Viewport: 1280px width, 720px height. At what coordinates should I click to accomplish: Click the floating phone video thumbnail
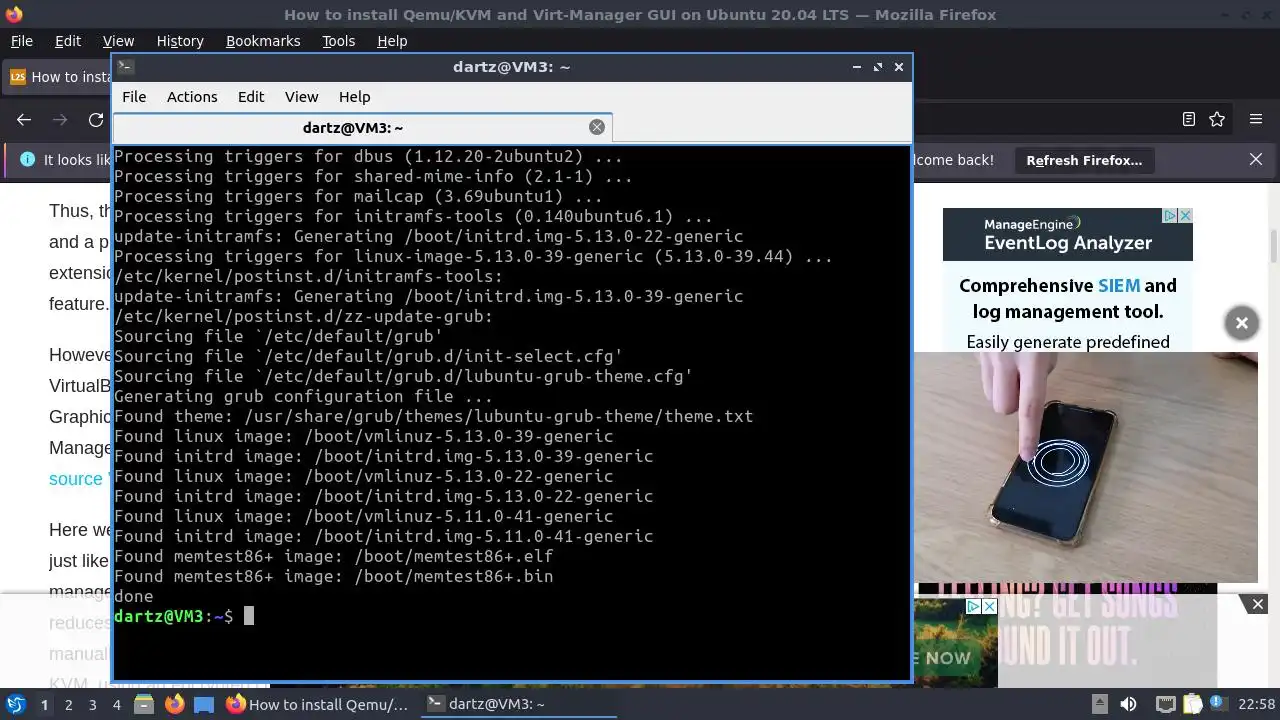pyautogui.click(x=1085, y=467)
